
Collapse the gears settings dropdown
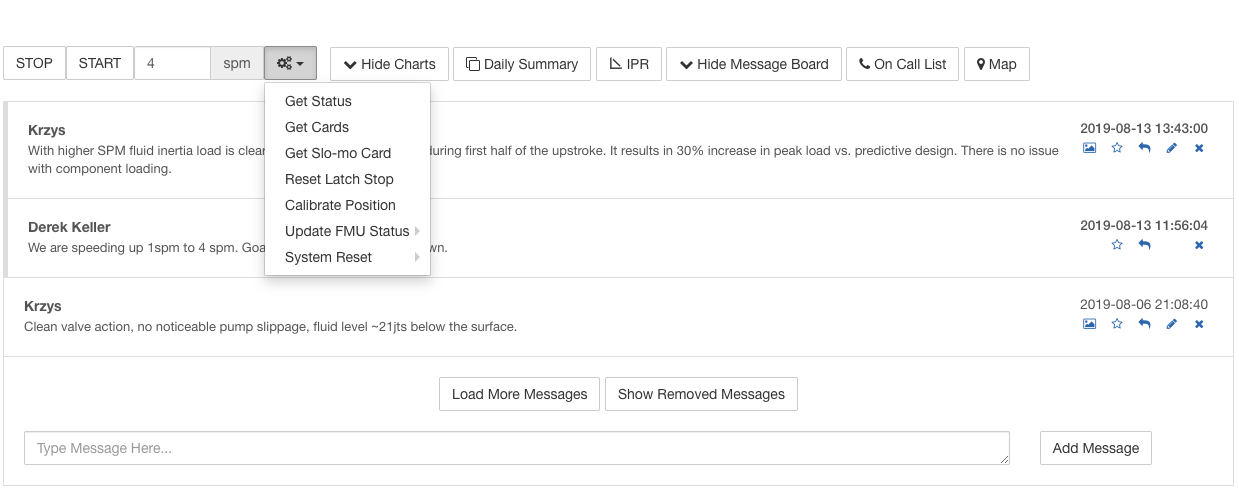click(x=290, y=64)
